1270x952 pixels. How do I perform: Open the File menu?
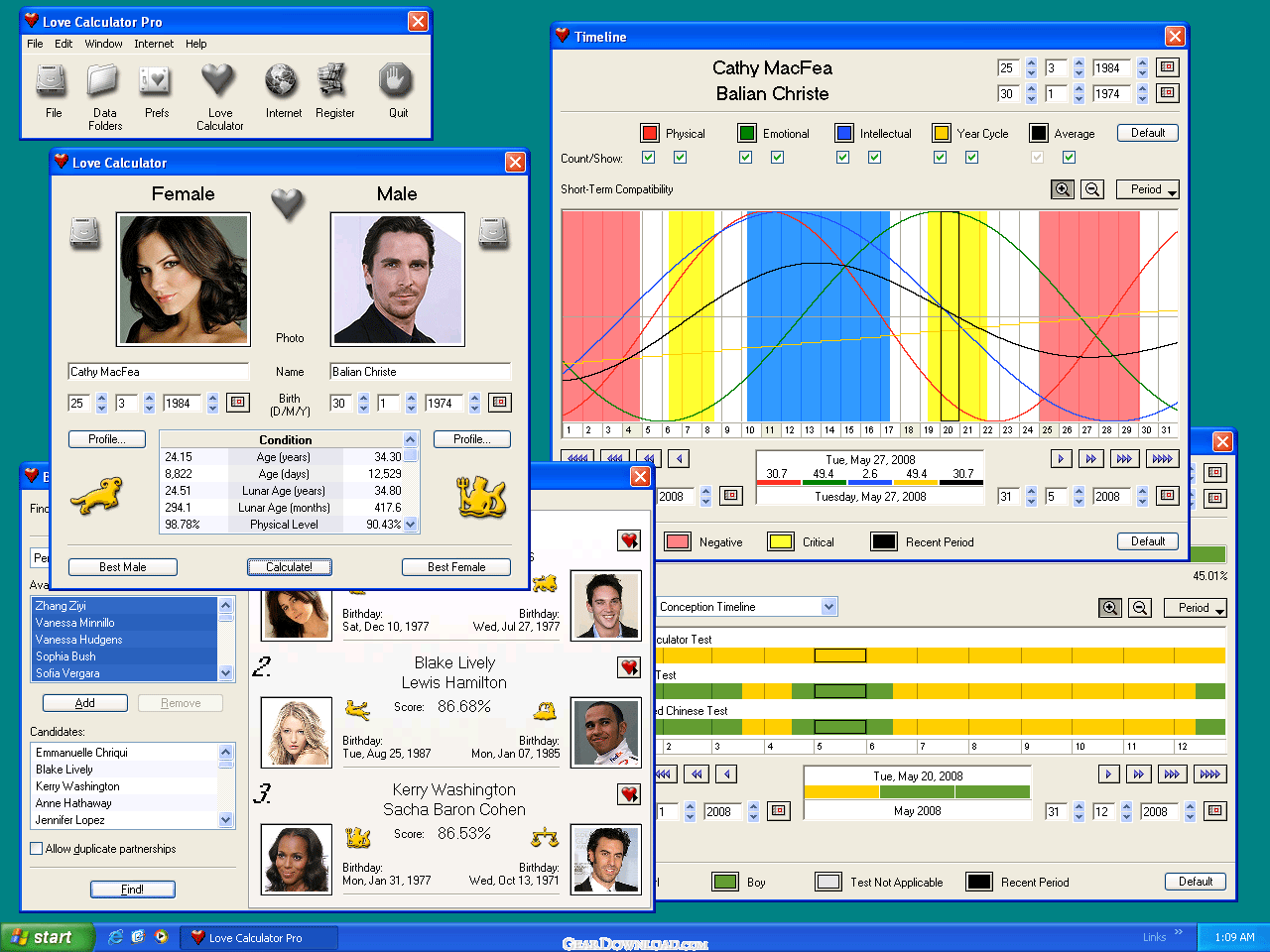pos(35,44)
